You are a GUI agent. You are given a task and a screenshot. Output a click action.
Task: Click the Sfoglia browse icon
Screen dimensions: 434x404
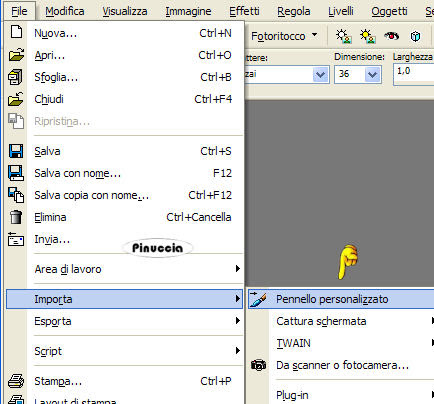point(15,77)
